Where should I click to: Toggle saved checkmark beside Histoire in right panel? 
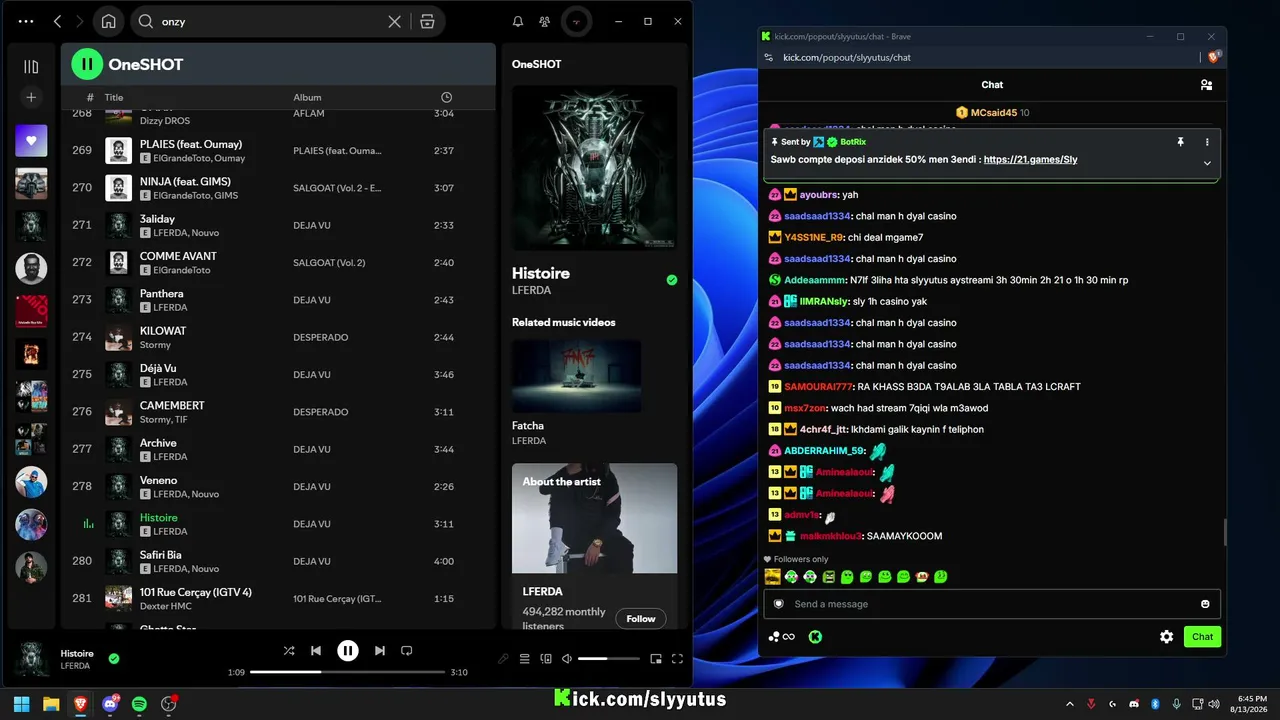(x=672, y=280)
